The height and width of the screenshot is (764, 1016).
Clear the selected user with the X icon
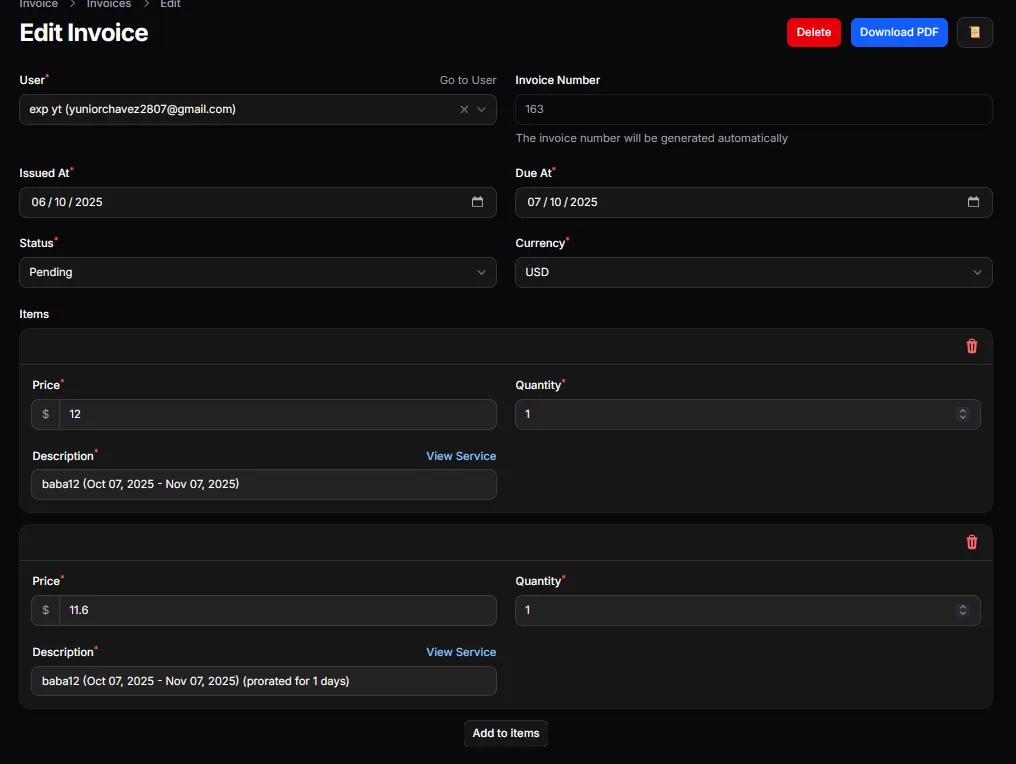click(x=464, y=110)
